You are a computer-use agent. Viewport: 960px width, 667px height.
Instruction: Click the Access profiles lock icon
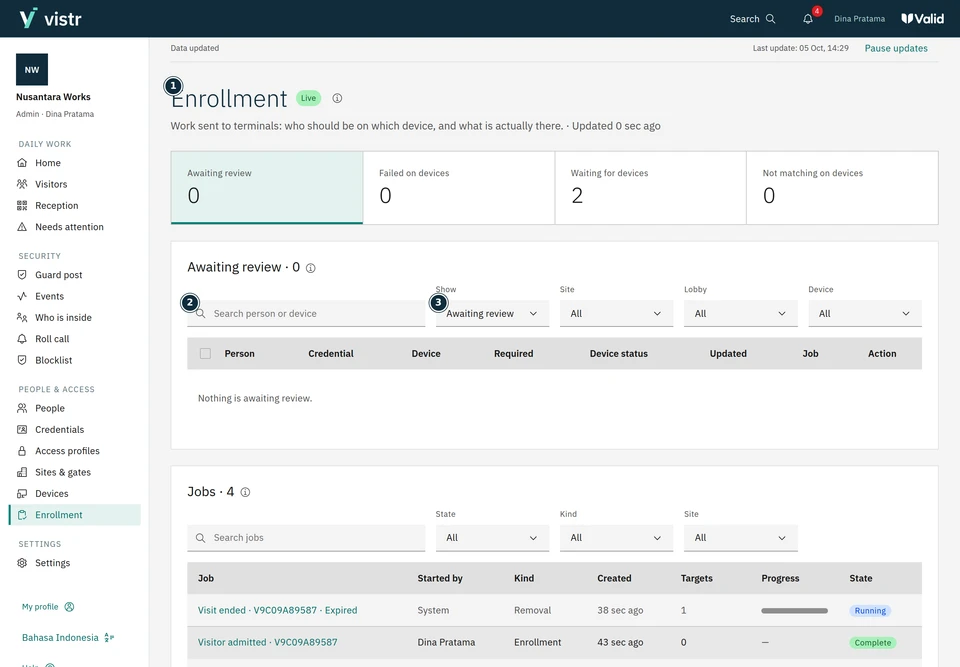tap(22, 451)
